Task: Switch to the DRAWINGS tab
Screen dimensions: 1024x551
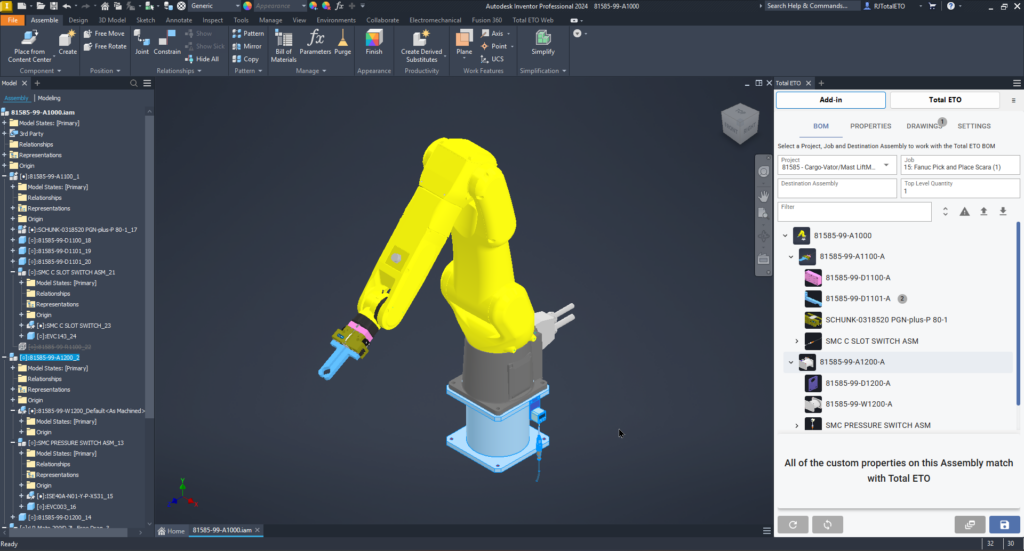Action: [924, 126]
